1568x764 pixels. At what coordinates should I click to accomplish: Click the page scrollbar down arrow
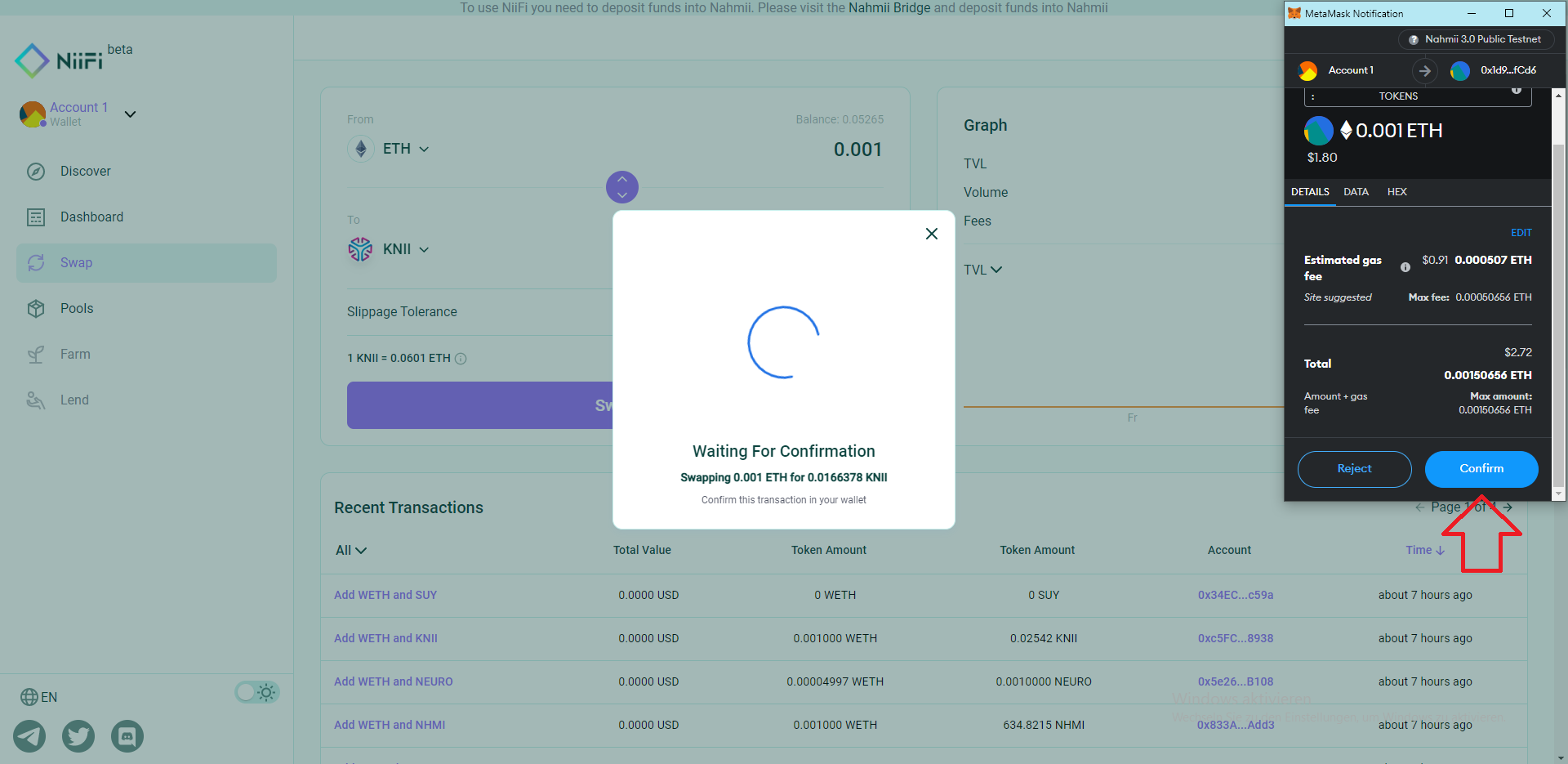coord(1561,757)
